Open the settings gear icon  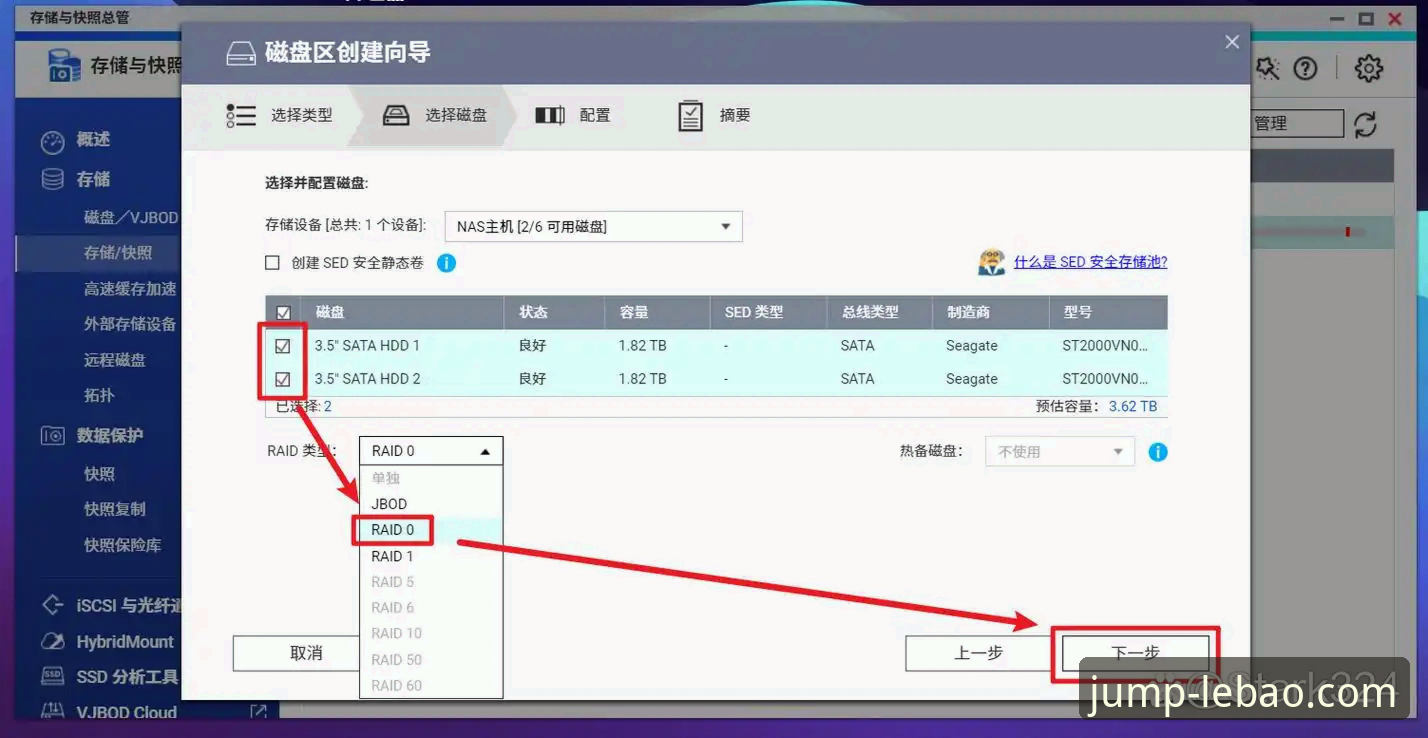click(1368, 68)
